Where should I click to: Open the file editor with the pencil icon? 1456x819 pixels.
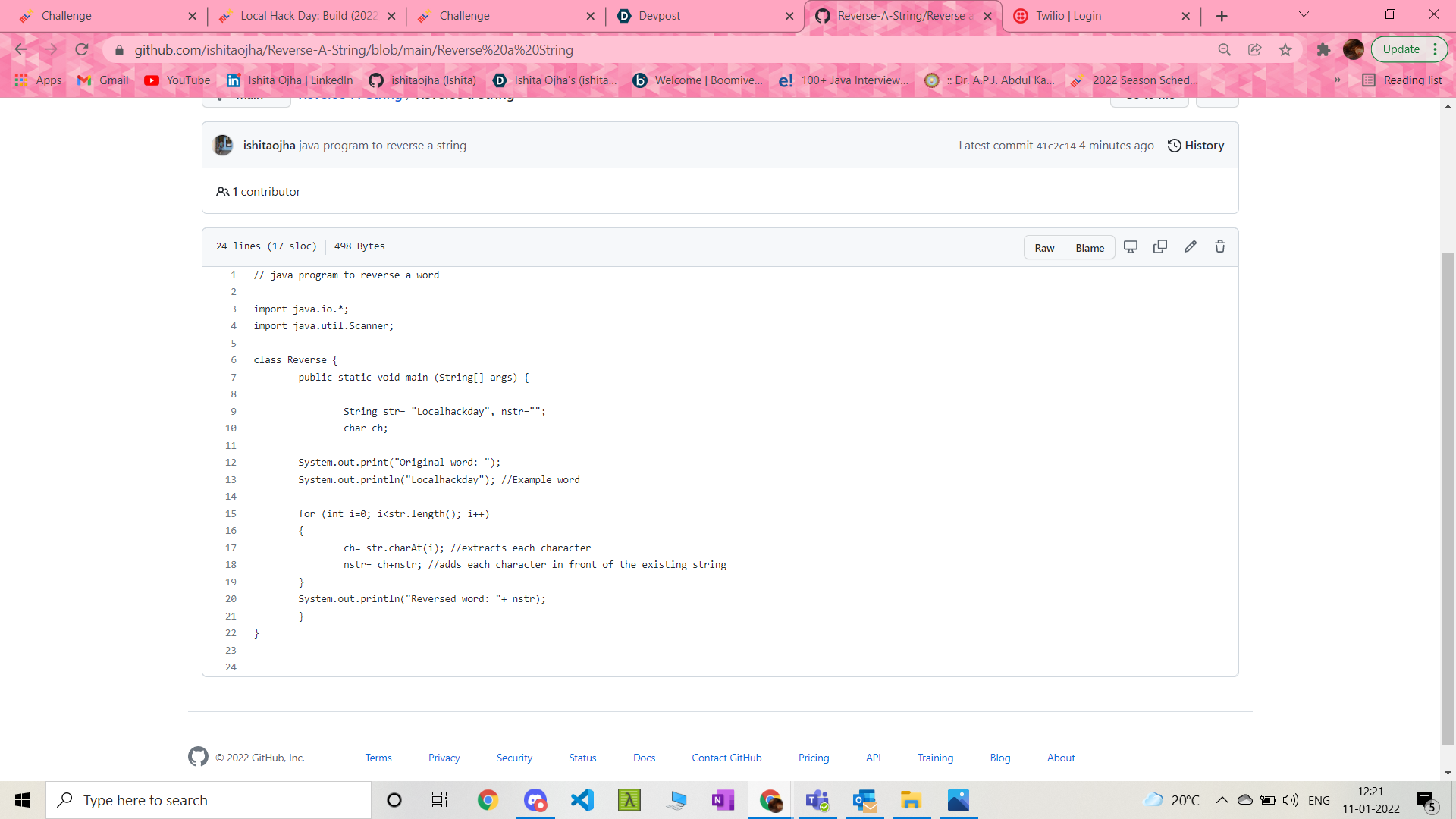[1190, 246]
